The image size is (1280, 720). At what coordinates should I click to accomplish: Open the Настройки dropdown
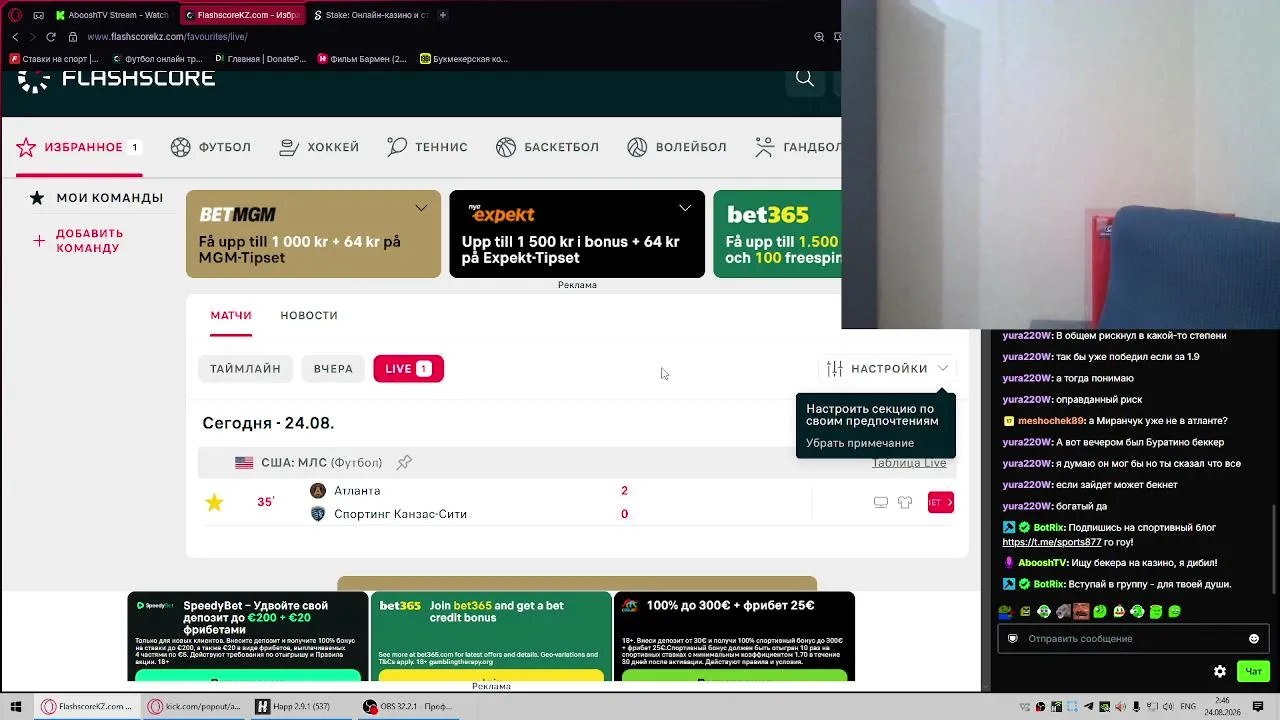click(x=887, y=369)
